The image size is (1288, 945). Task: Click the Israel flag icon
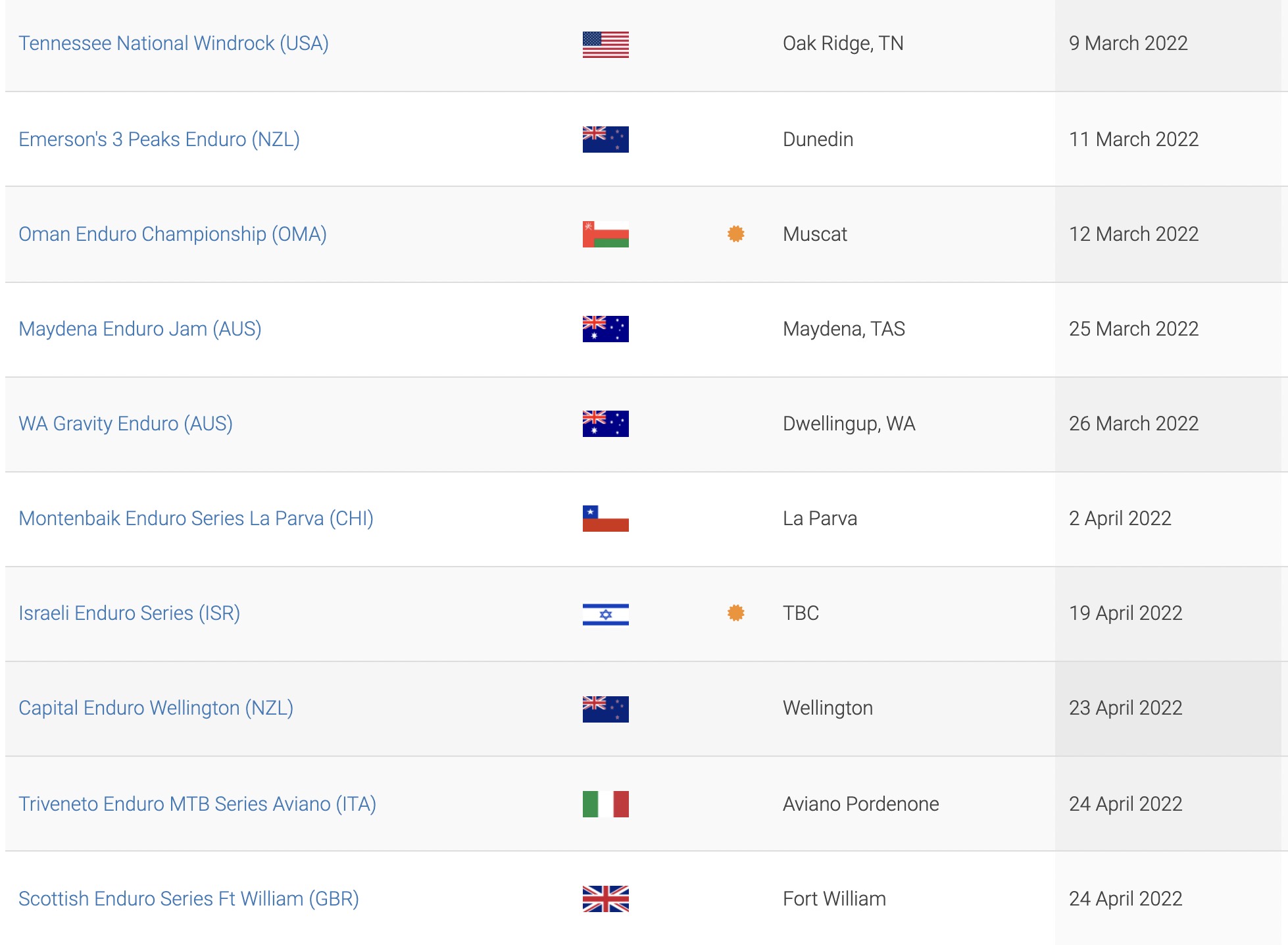pos(605,613)
